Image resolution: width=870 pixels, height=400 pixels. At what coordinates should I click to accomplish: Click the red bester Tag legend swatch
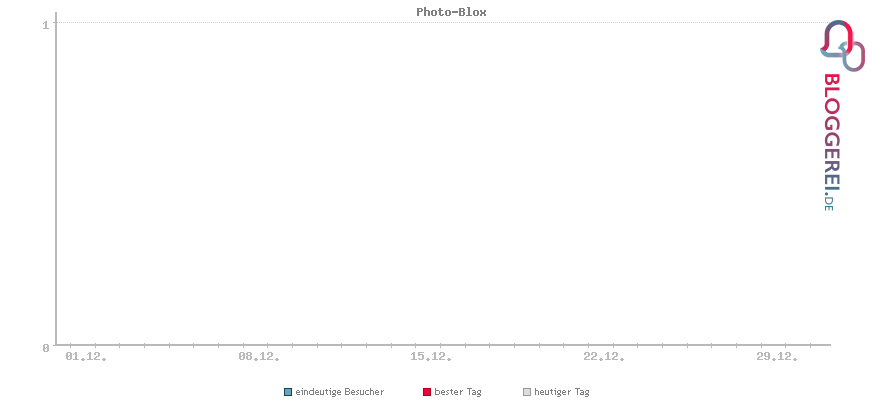pos(427,392)
